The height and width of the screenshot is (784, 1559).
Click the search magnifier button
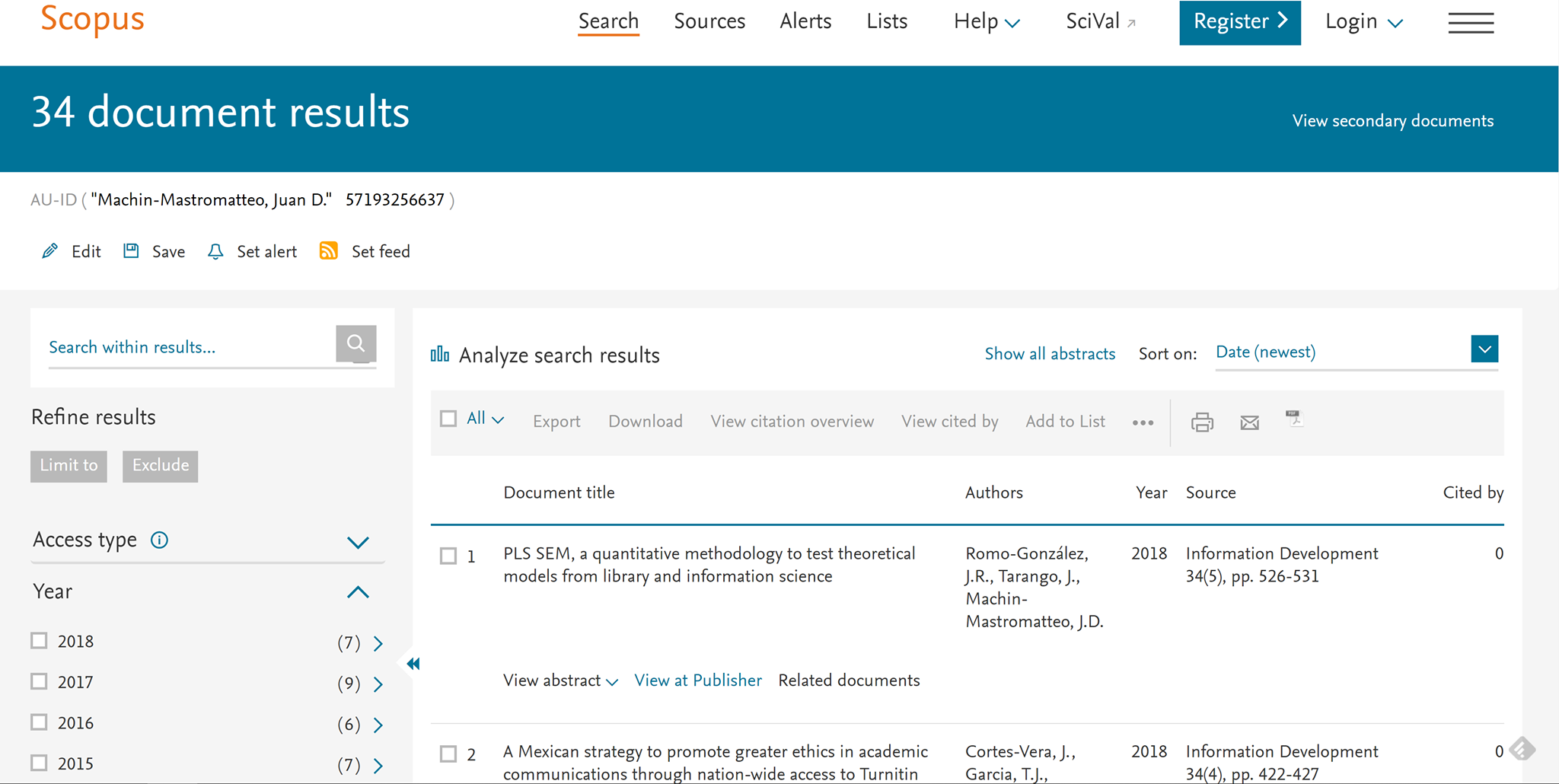(x=355, y=344)
